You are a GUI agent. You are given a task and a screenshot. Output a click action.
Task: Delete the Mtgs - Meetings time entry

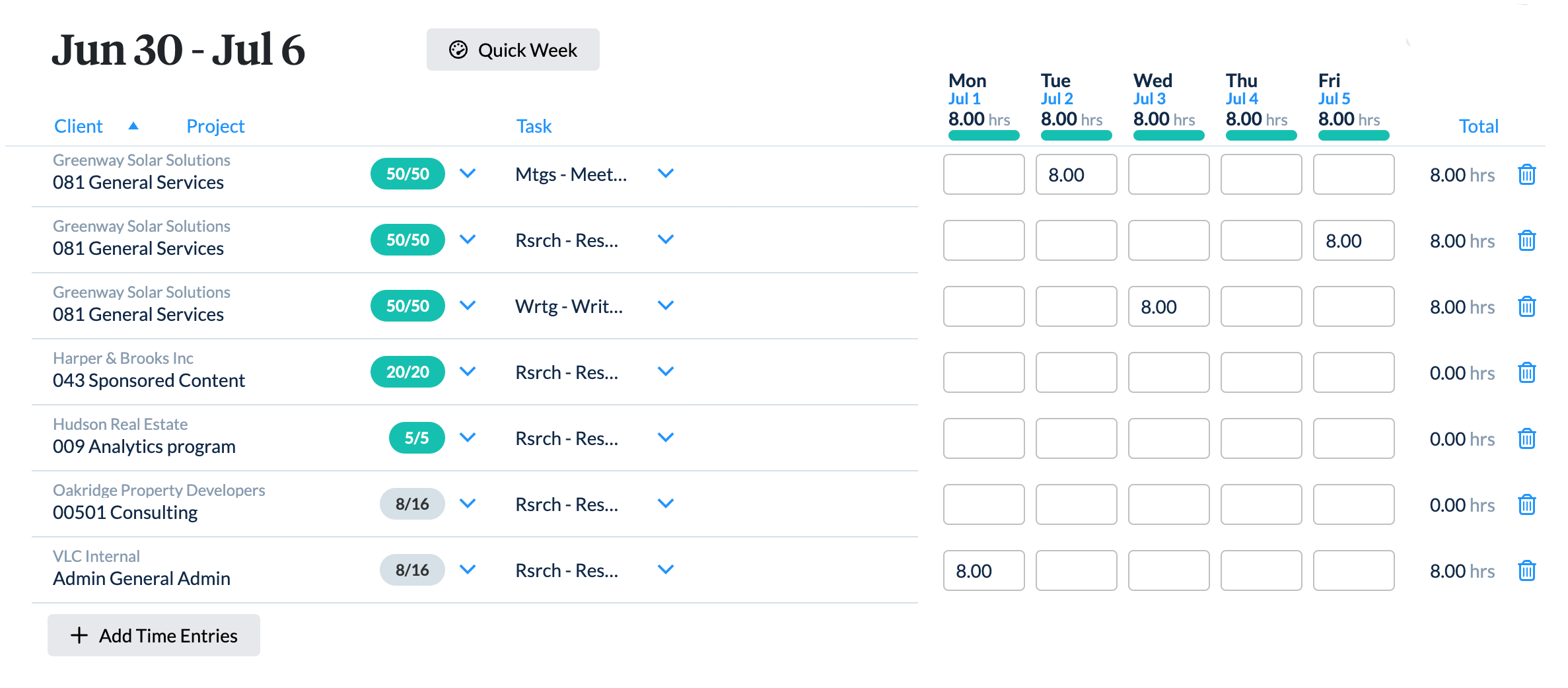click(x=1526, y=174)
